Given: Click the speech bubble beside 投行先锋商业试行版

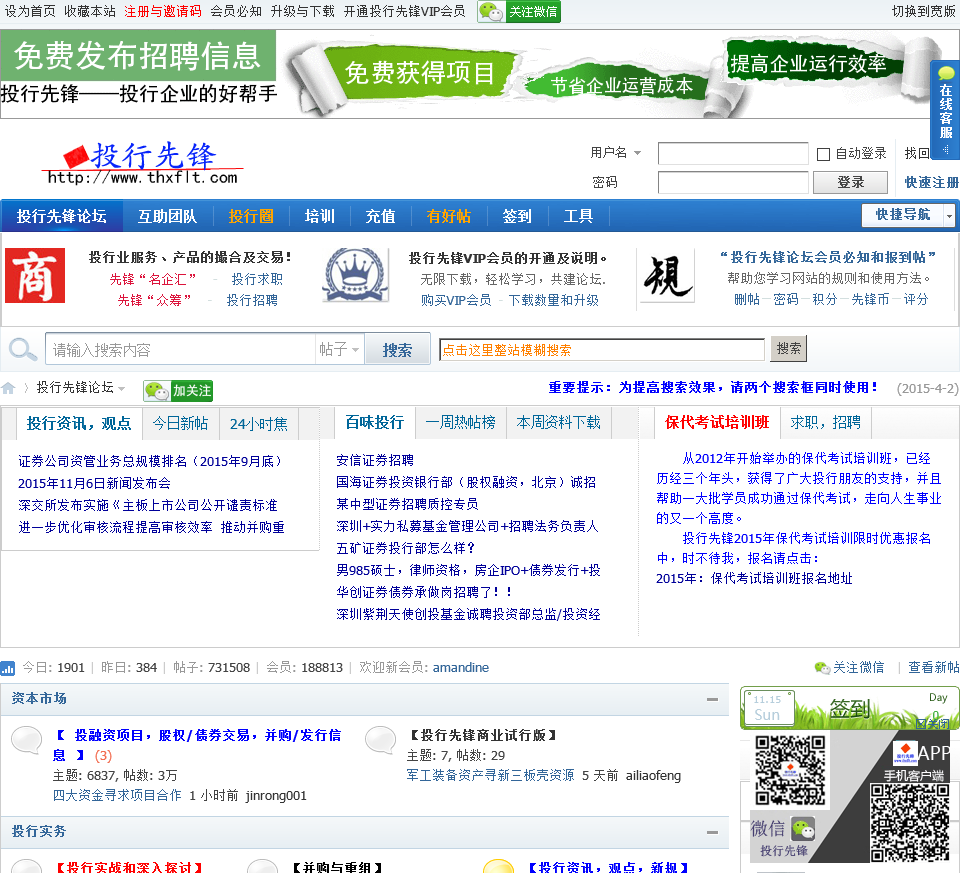Looking at the screenshot, I should [x=380, y=740].
